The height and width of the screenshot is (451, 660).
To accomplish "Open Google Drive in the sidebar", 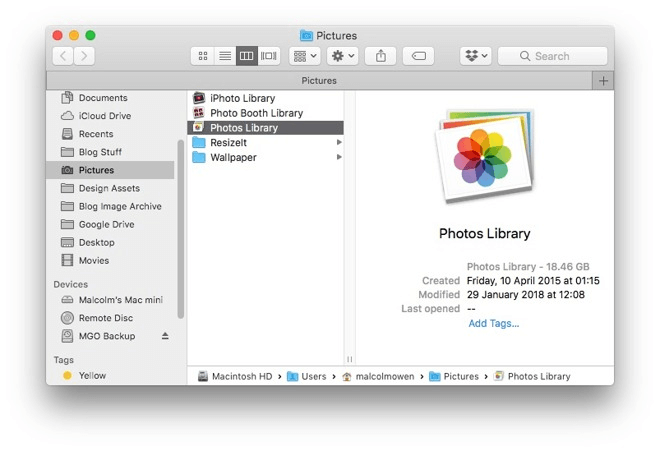I will tap(110, 224).
